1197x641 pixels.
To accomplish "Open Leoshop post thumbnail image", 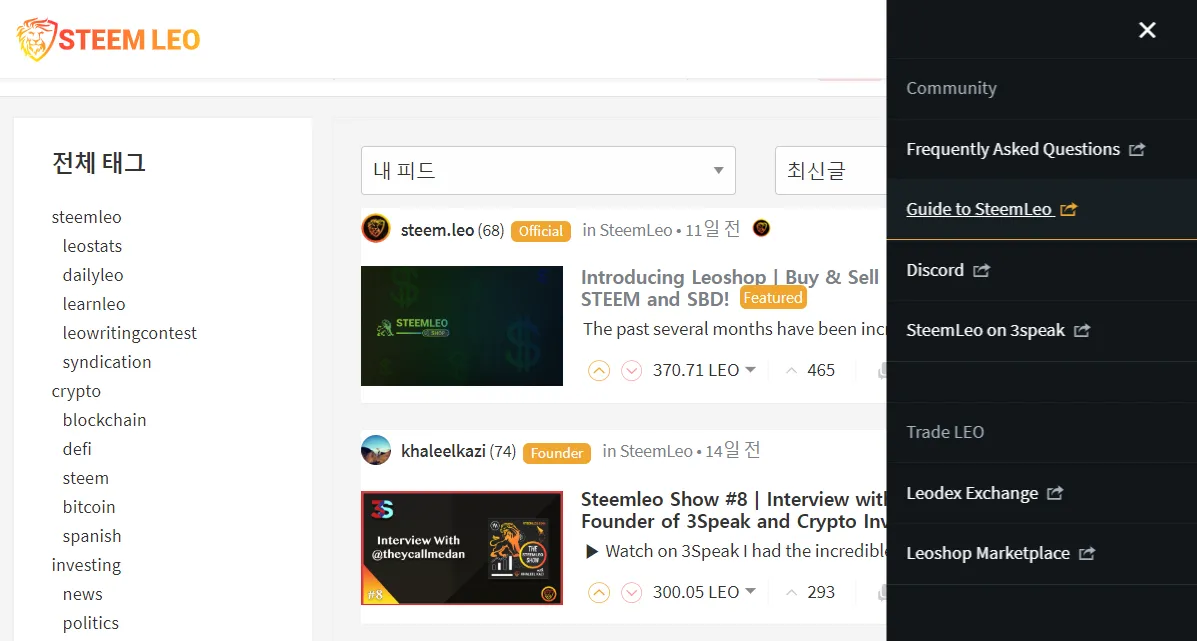I will (462, 326).
